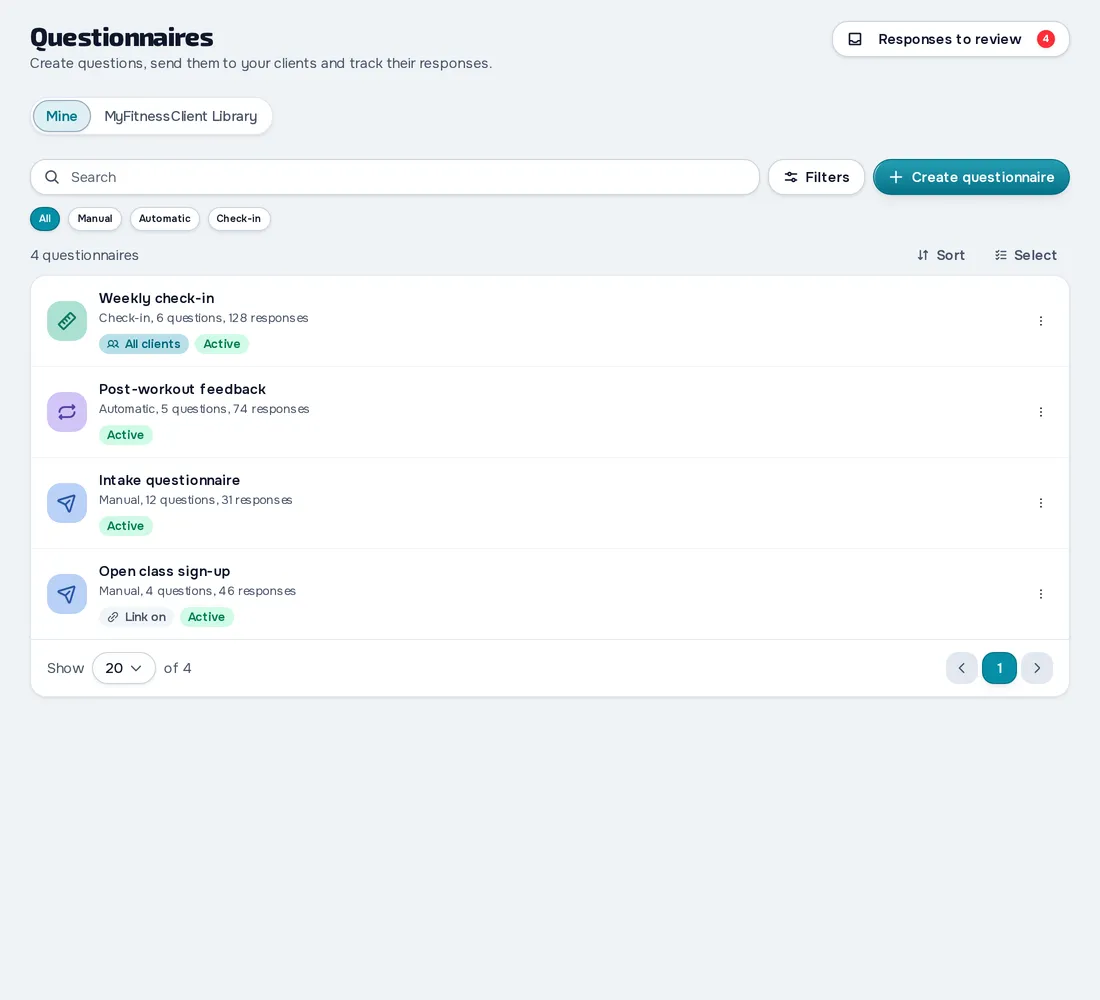Click the Post-workout feedback repeat icon
Image resolution: width=1100 pixels, height=1000 pixels.
pos(67,412)
